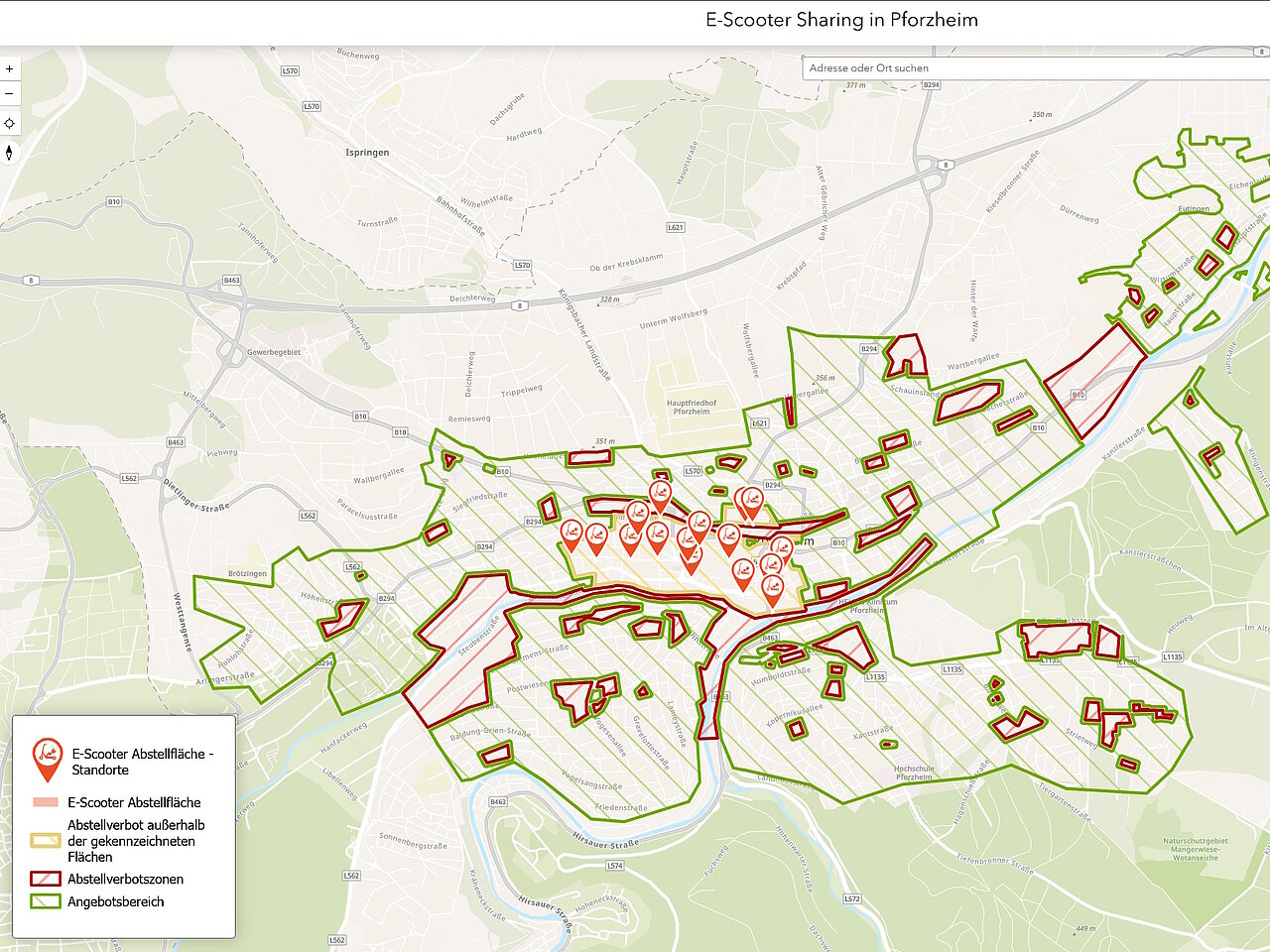Viewport: 1270px width, 952px height.
Task: Click the 'Hauptfriedhof Pforzheim' map label
Action: coord(692,408)
